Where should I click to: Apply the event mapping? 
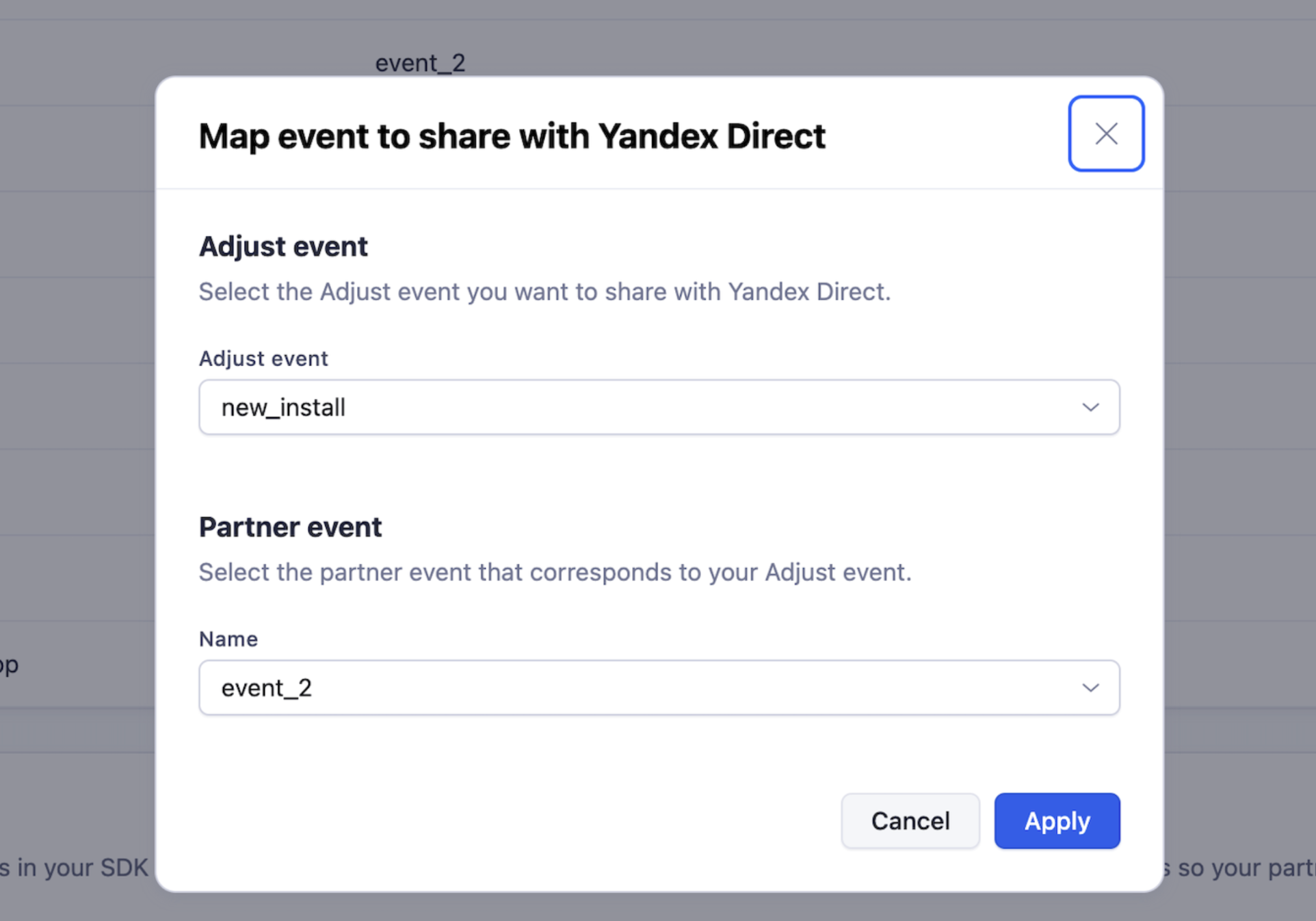(1056, 820)
